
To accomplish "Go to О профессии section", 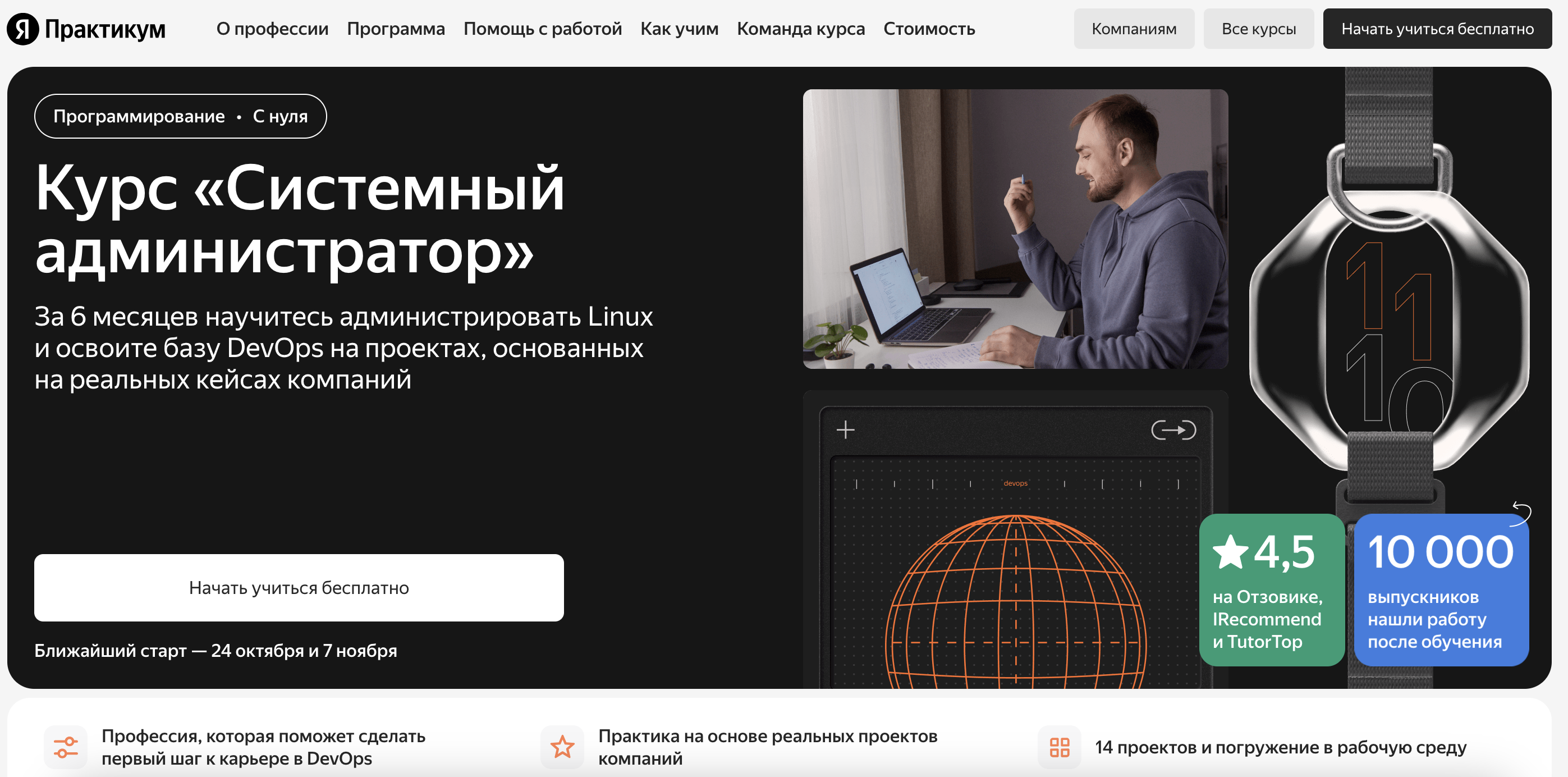I will coord(272,29).
